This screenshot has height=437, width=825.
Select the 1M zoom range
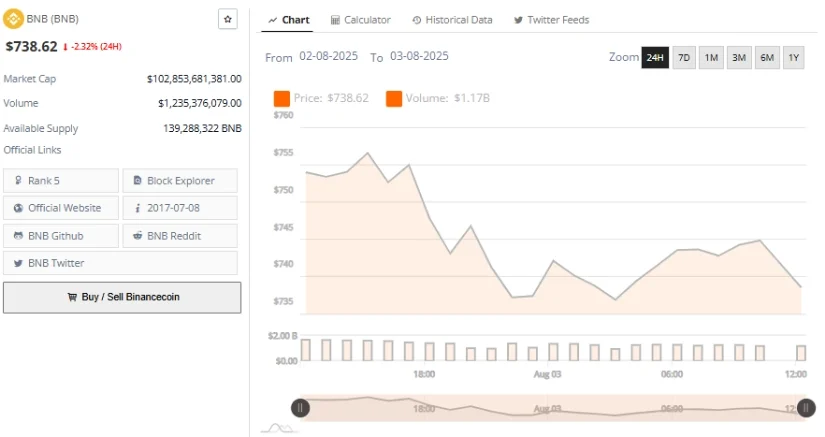click(x=711, y=58)
